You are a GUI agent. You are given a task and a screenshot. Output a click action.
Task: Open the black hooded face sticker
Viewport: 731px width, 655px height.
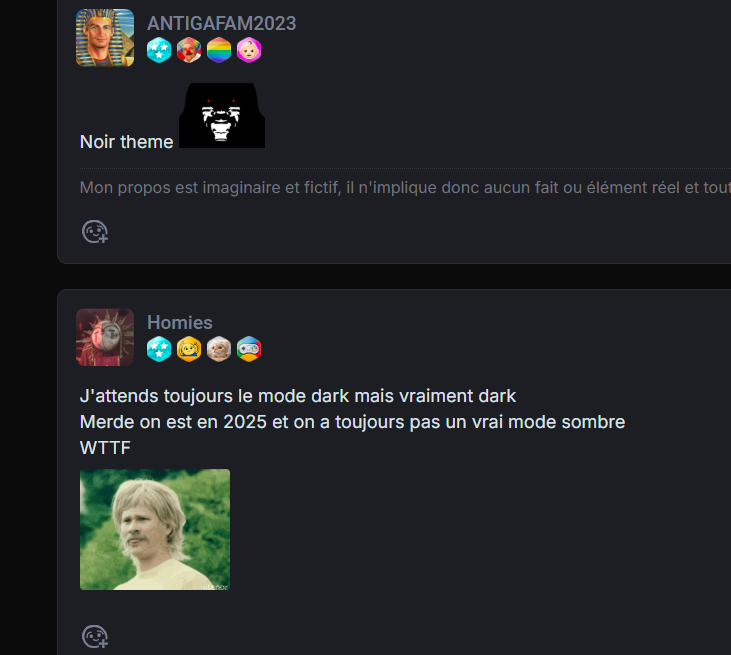tap(222, 115)
